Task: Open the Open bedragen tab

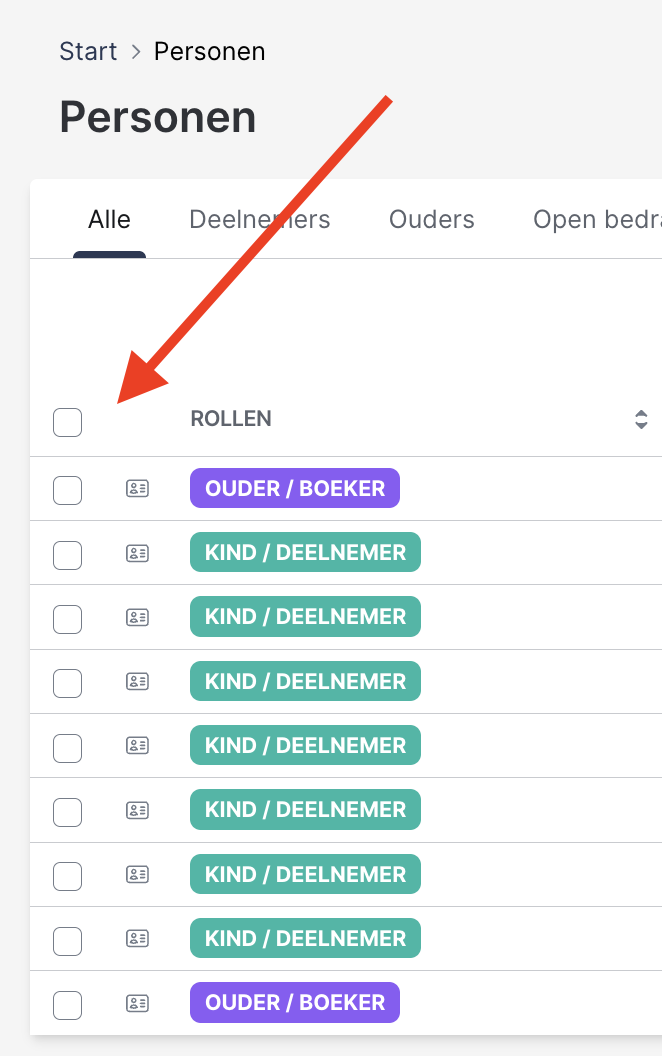Action: [x=597, y=219]
